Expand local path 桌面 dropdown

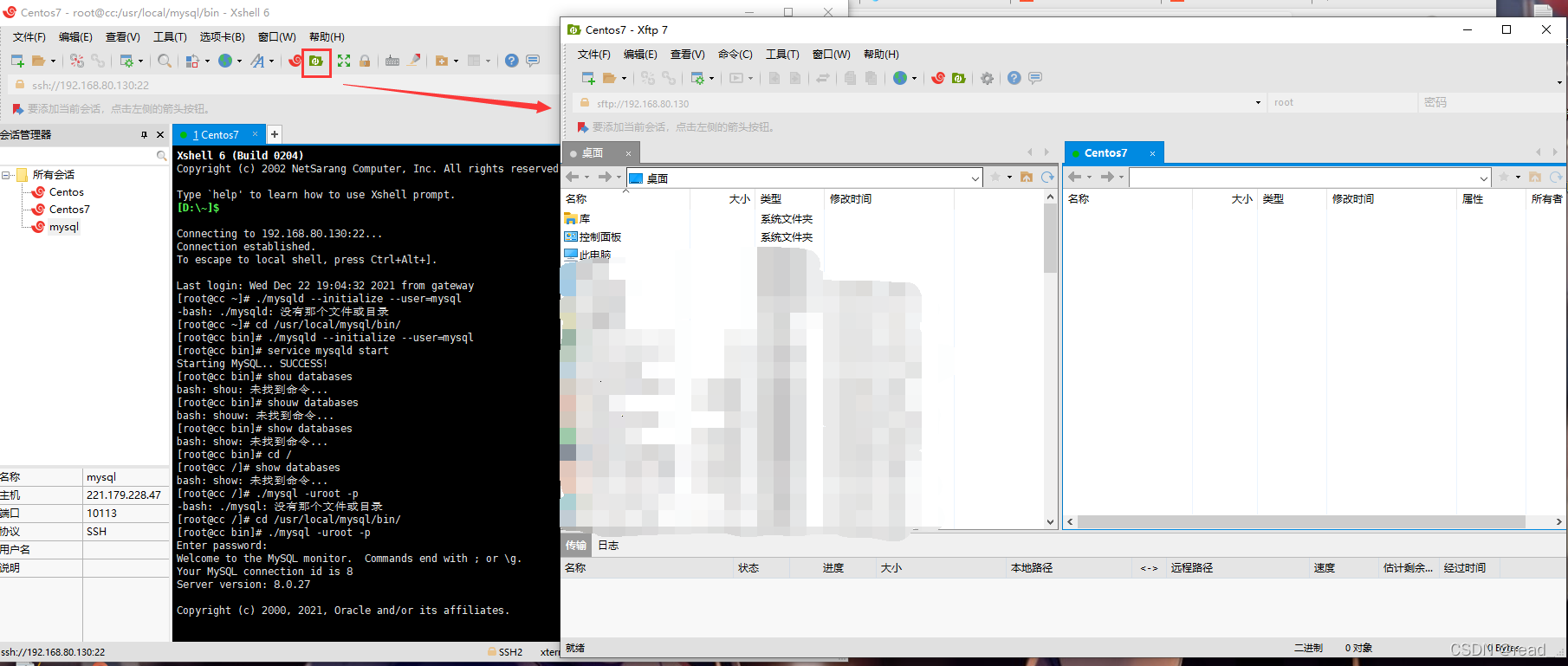[x=975, y=178]
